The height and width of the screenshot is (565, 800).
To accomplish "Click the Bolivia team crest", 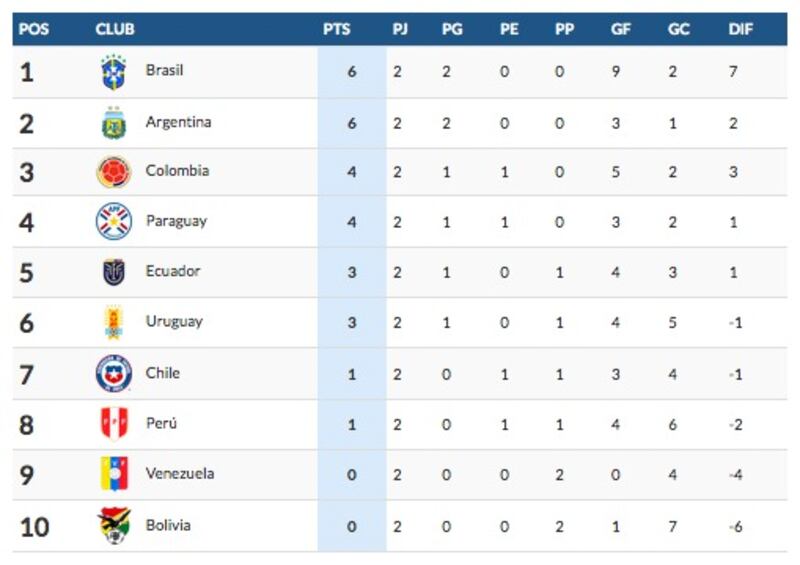I will coord(114,526).
